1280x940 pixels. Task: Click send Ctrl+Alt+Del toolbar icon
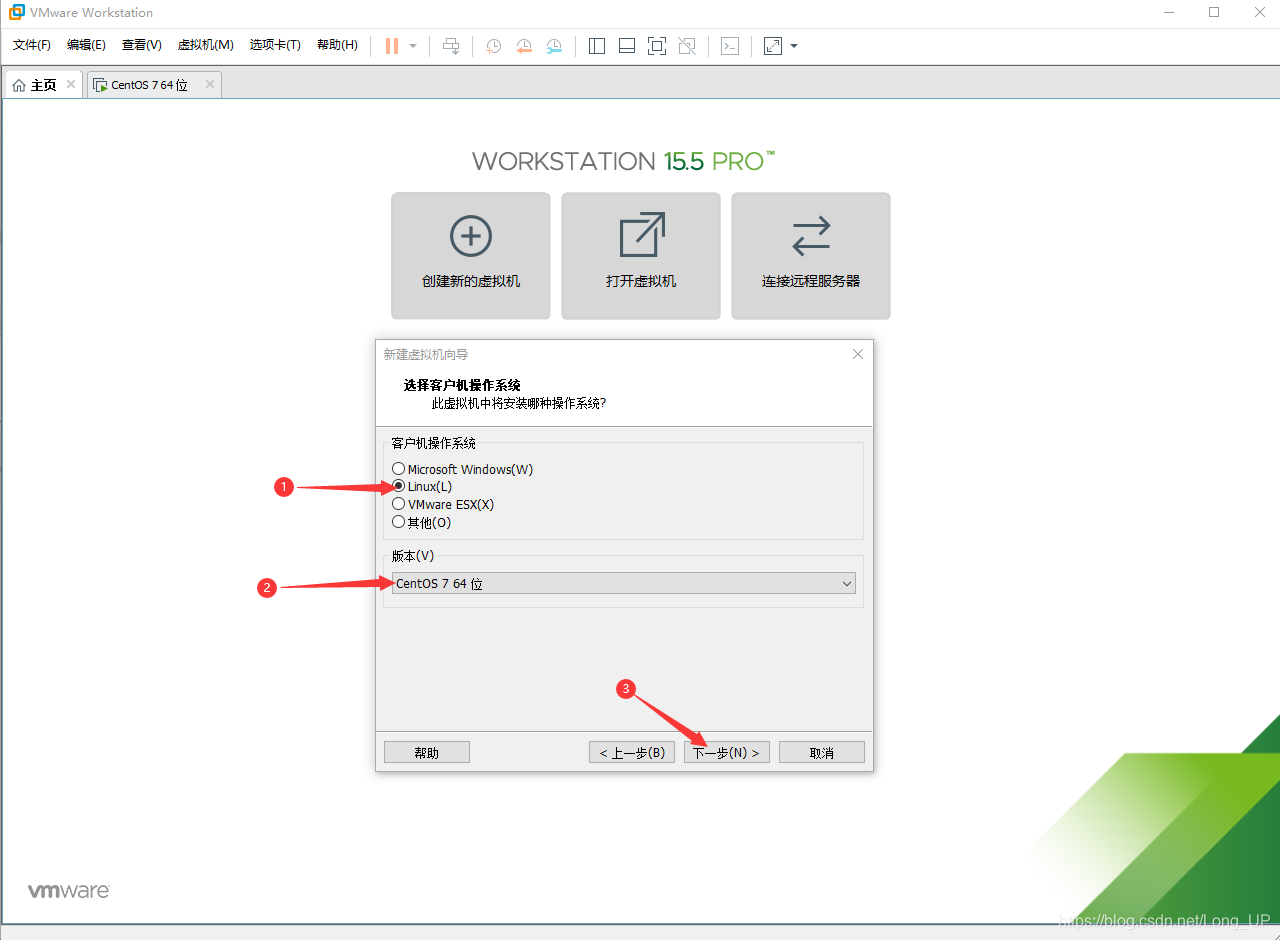[451, 46]
